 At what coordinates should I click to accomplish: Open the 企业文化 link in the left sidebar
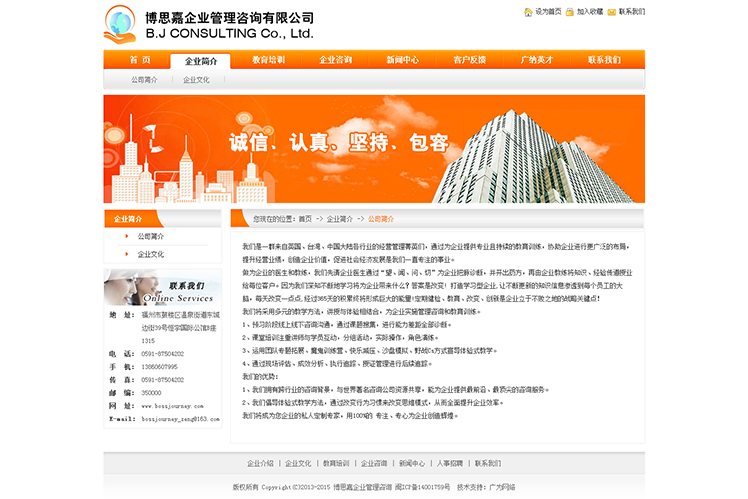[x=150, y=254]
